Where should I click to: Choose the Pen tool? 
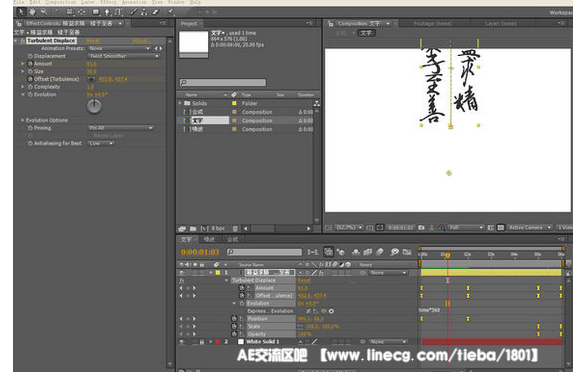click(x=107, y=12)
